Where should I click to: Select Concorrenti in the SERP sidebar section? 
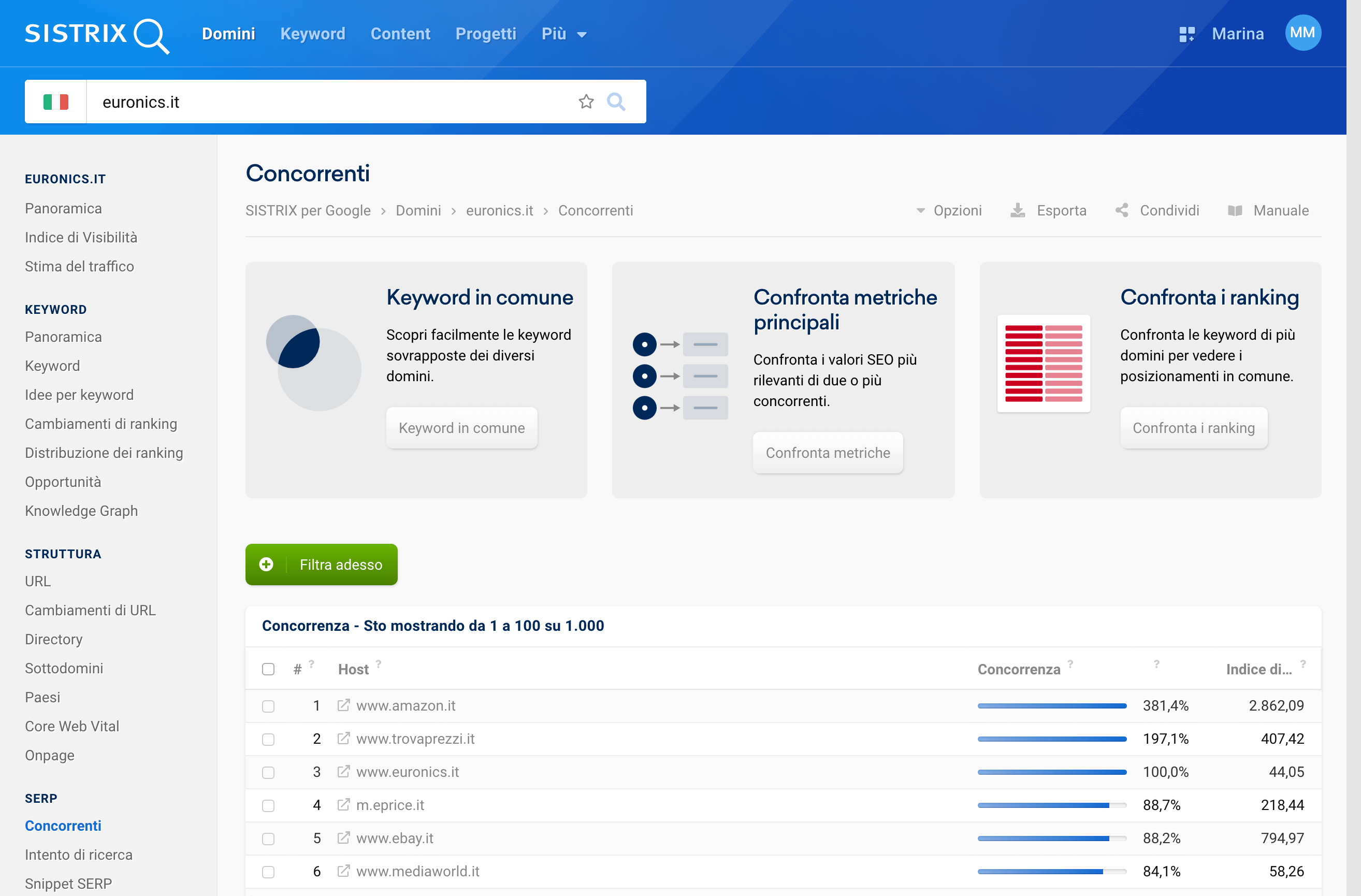[63, 826]
